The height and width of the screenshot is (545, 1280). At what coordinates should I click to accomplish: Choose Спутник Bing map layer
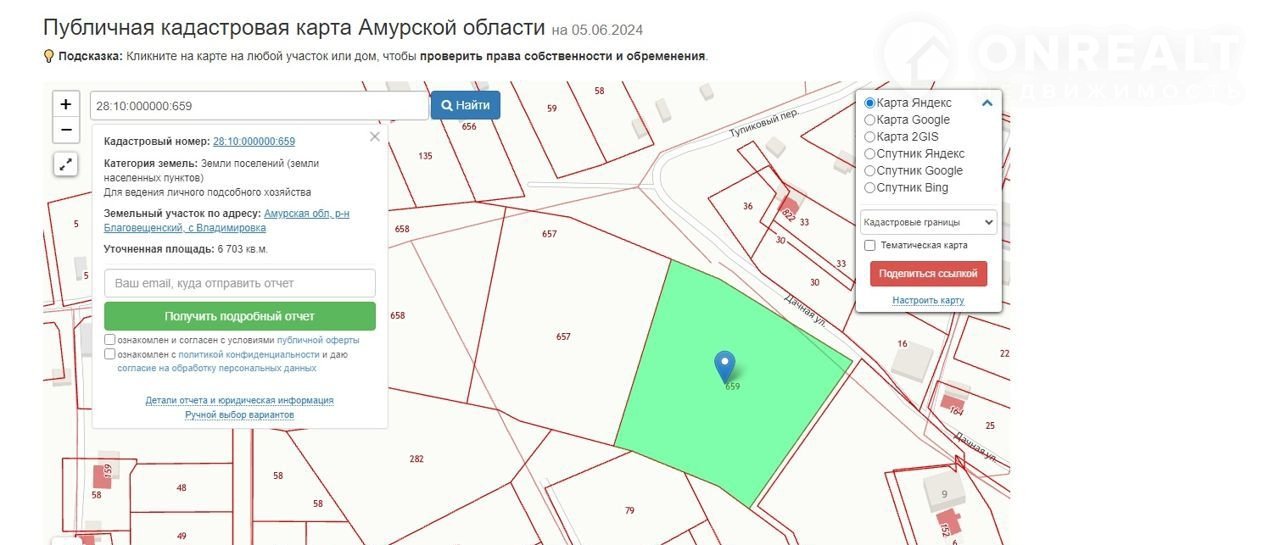pyautogui.click(x=870, y=188)
